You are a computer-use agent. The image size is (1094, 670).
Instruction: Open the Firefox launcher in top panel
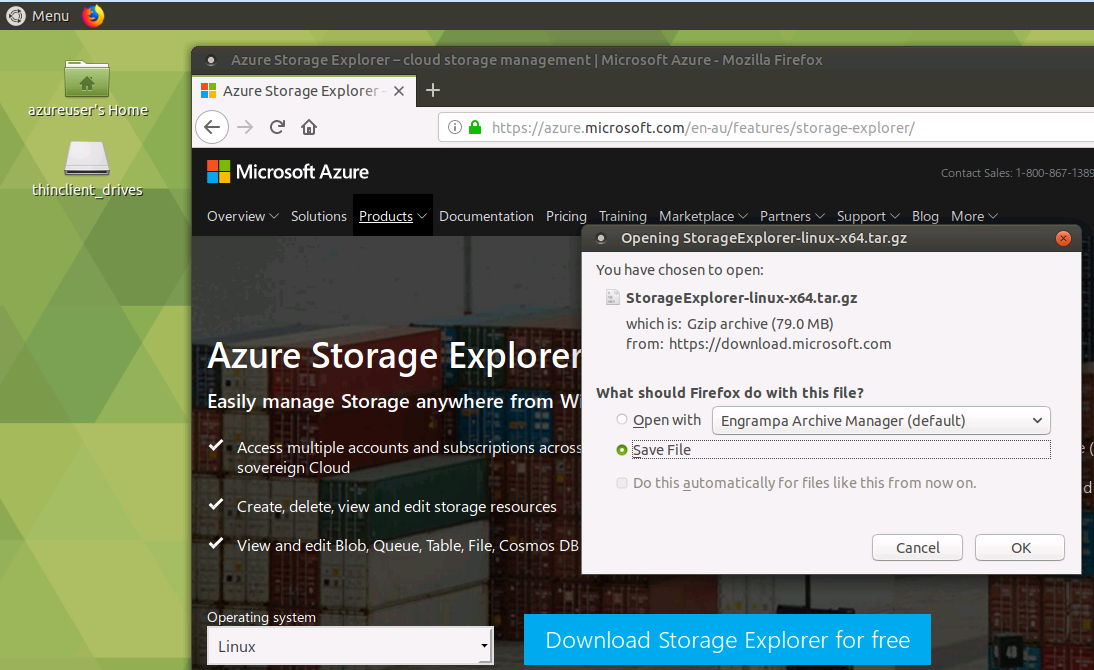point(93,15)
